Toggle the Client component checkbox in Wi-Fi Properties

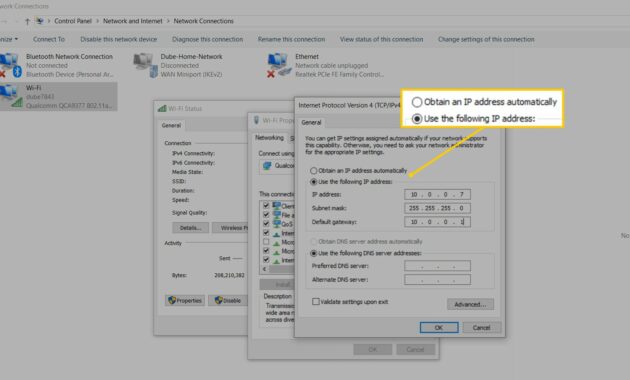tap(266, 205)
